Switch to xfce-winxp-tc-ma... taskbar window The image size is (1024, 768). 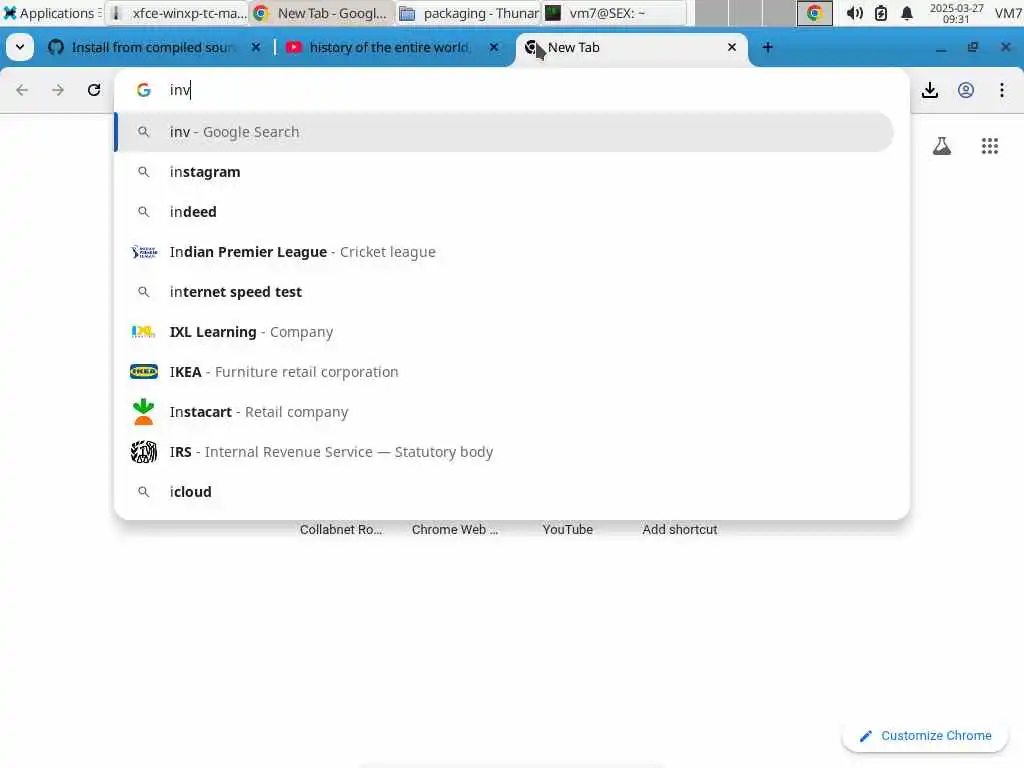click(x=178, y=13)
